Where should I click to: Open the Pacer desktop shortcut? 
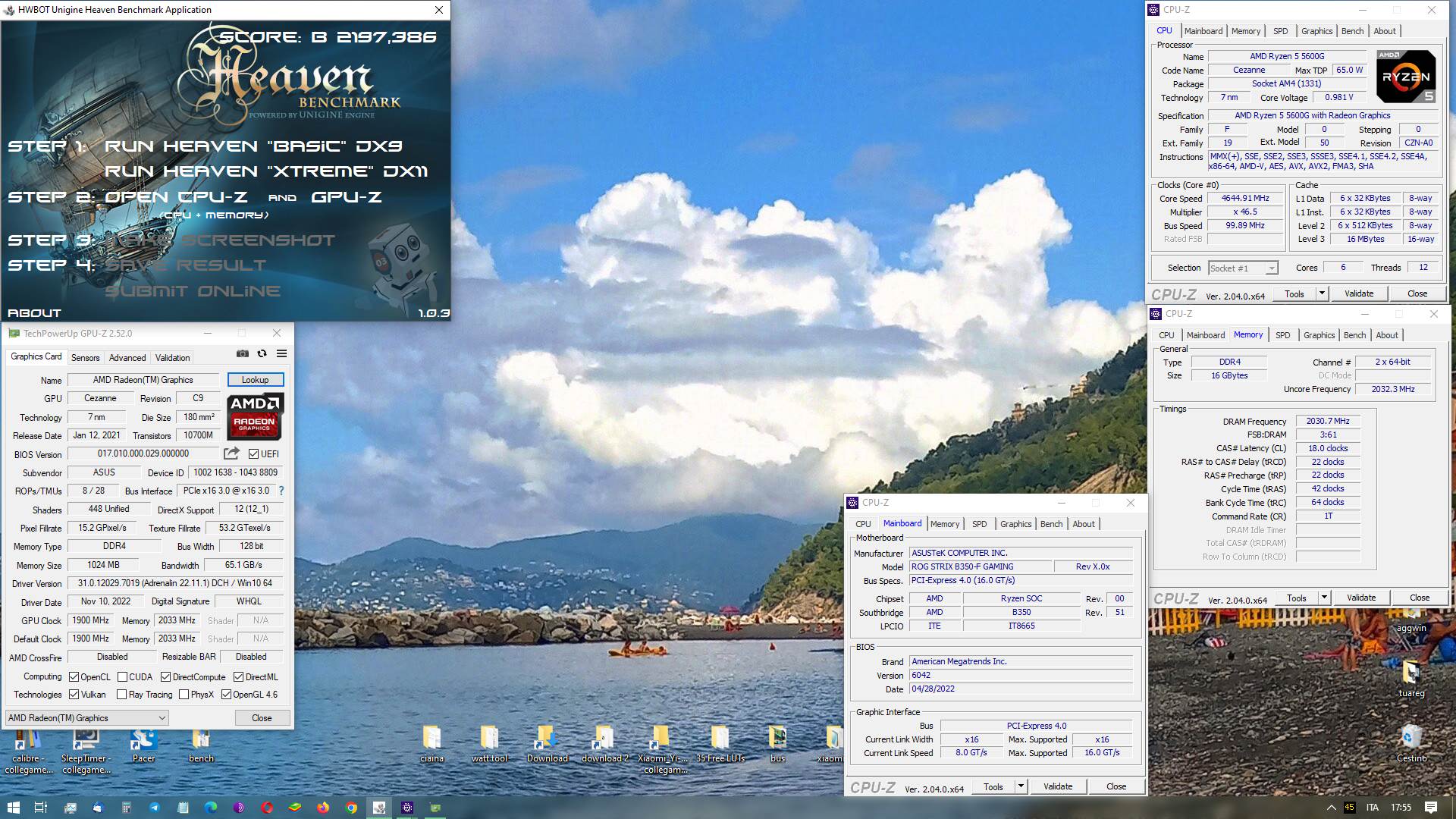(x=143, y=744)
